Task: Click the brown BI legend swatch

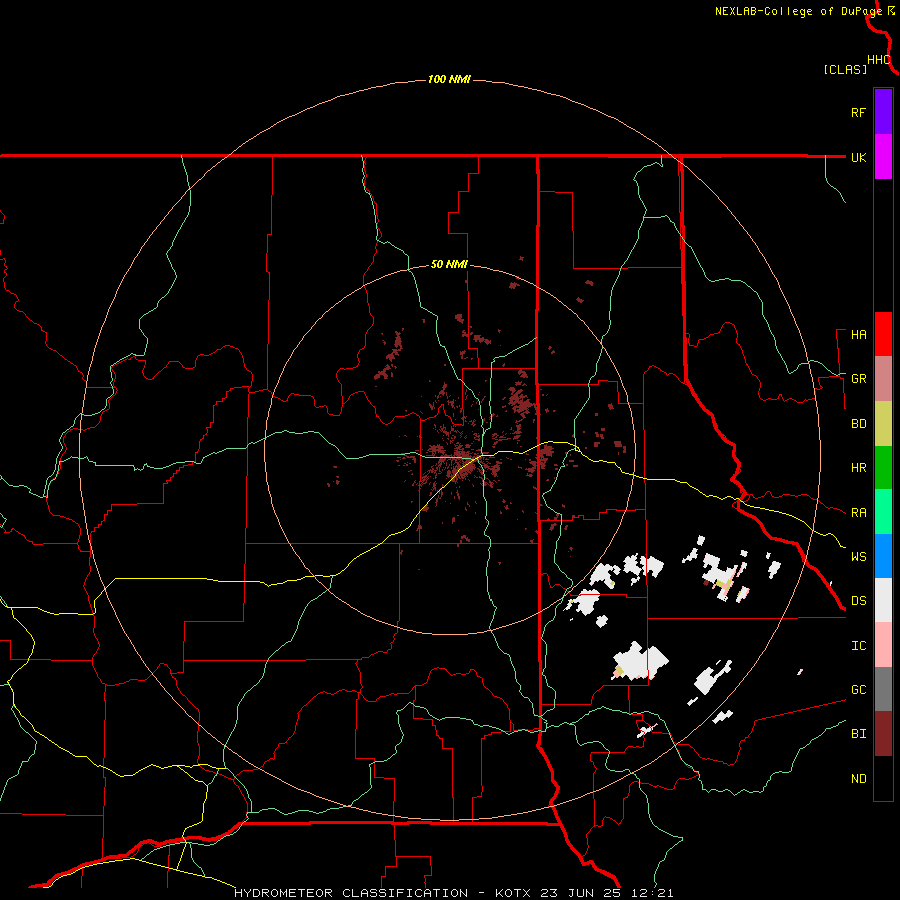Action: (x=883, y=734)
